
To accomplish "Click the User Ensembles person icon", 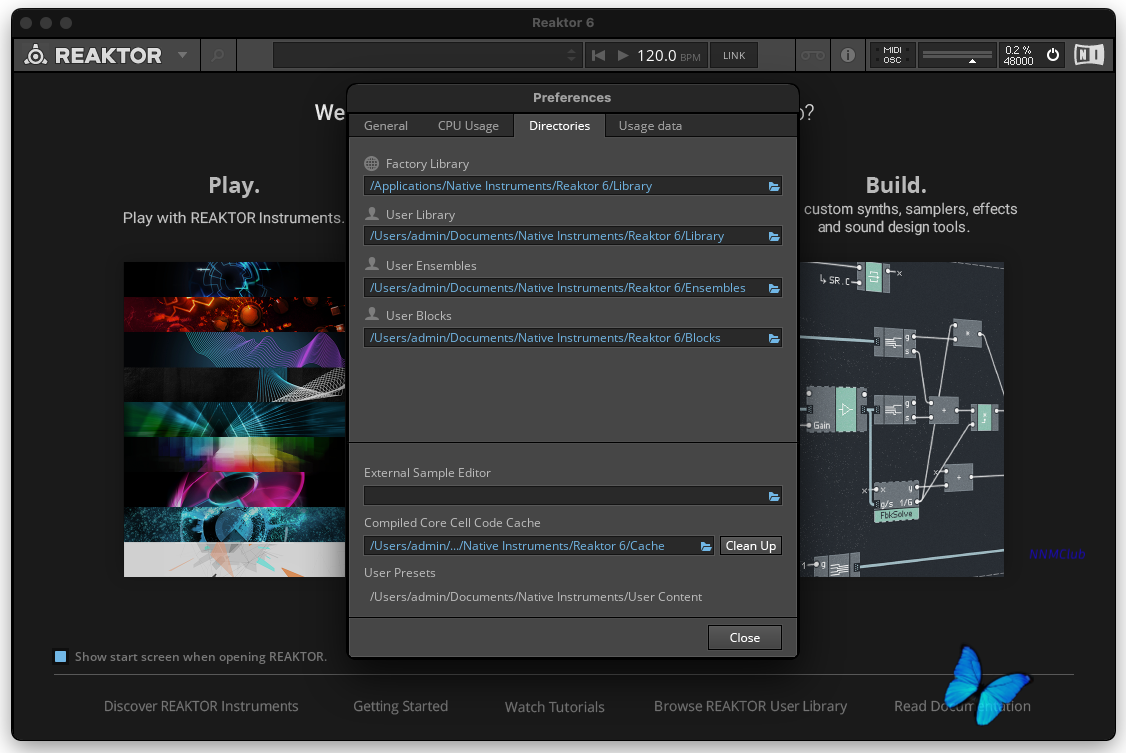I will (372, 264).
